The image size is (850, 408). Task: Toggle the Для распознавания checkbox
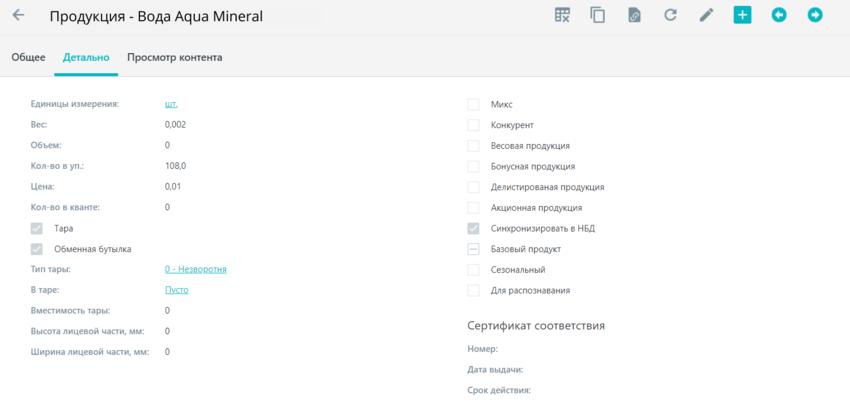[473, 290]
